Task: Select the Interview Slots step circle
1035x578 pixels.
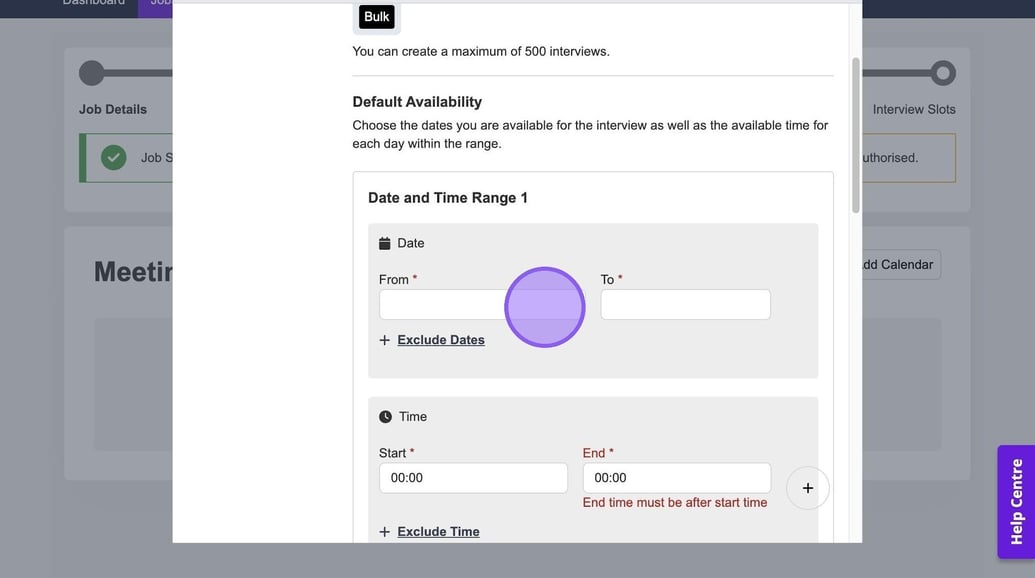Action: pos(942,73)
